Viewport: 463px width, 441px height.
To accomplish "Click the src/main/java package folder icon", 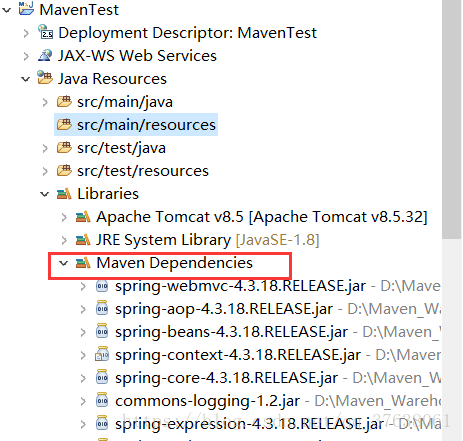I will pyautogui.click(x=64, y=101).
